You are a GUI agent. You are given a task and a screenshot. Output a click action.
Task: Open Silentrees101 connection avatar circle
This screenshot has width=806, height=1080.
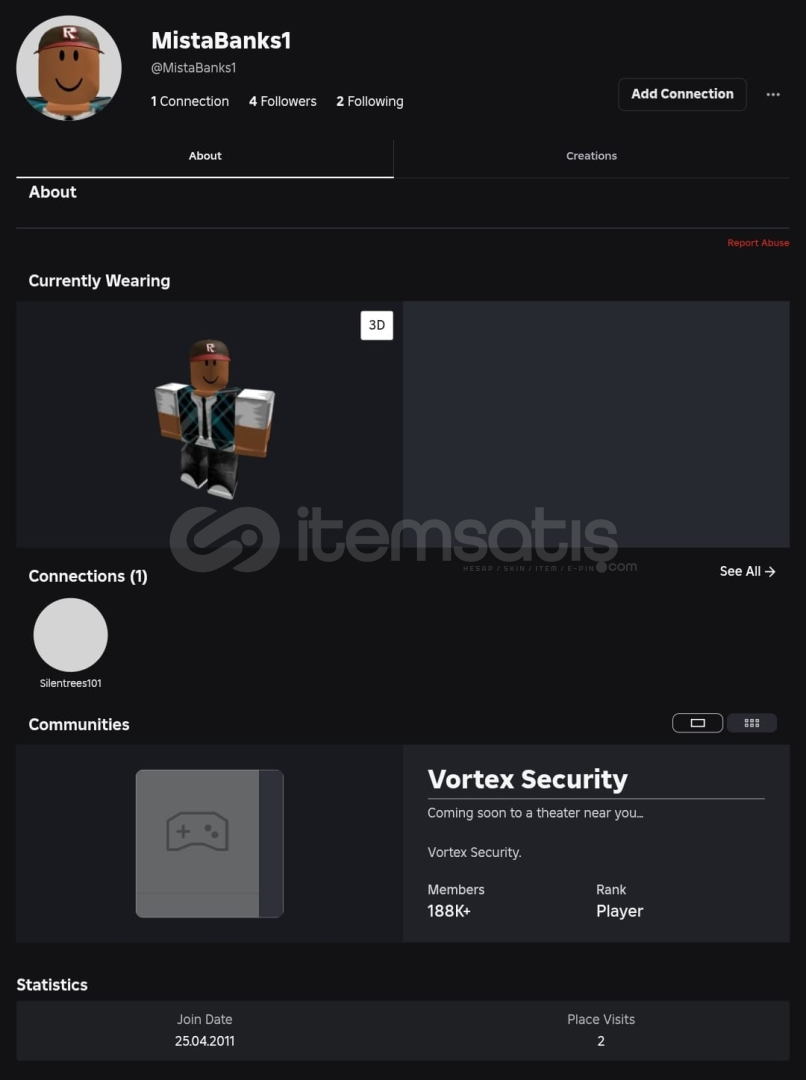coord(70,634)
